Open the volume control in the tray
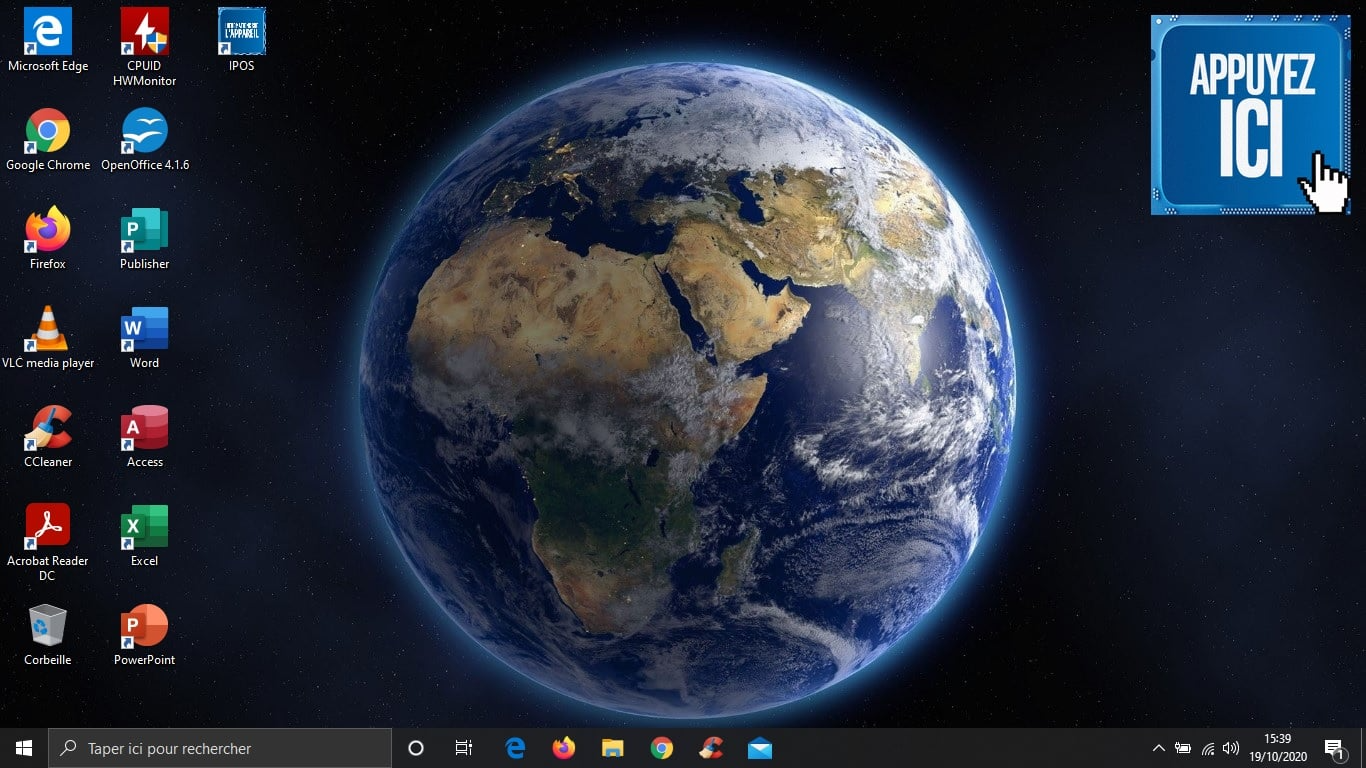1366x768 pixels. click(x=1231, y=748)
